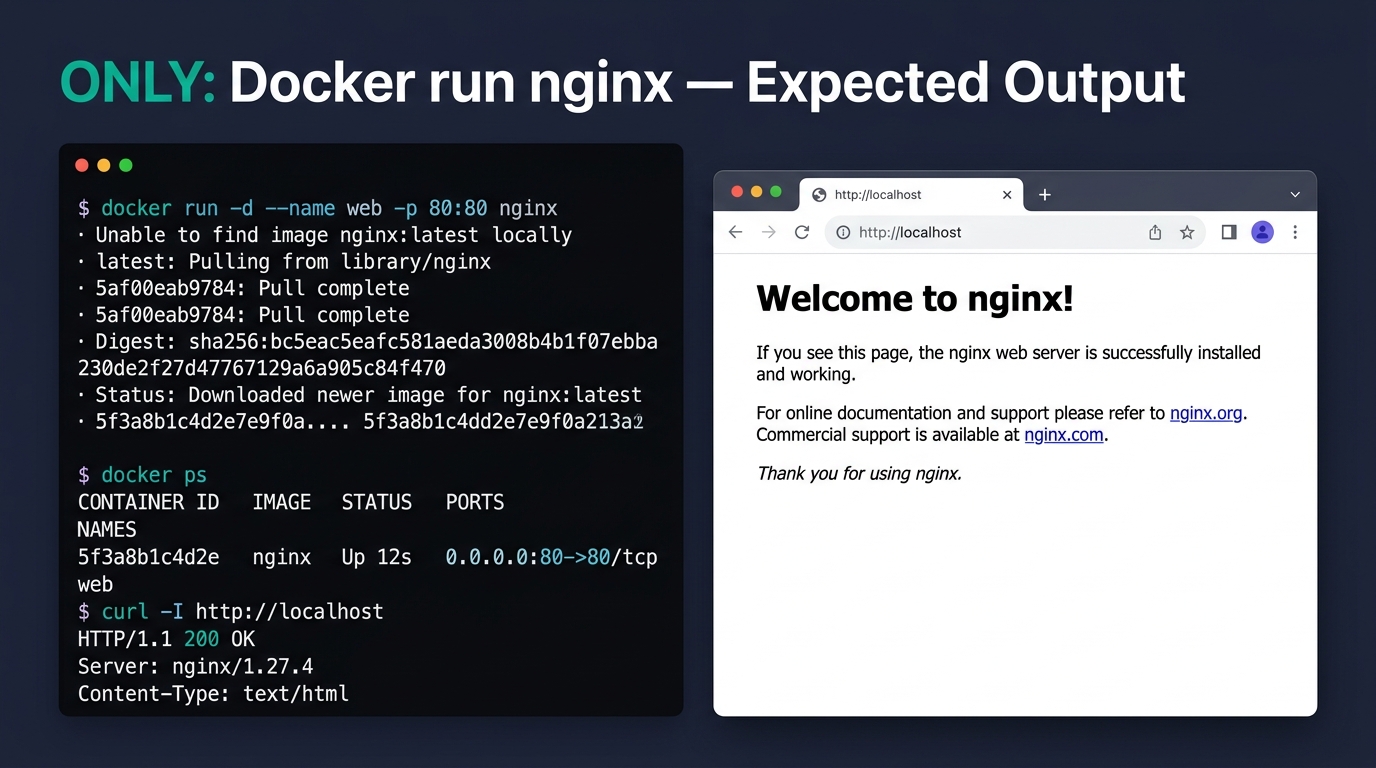Click the 'Digest: sha256' line
The image size is (1376, 768).
pyautogui.click(x=368, y=355)
